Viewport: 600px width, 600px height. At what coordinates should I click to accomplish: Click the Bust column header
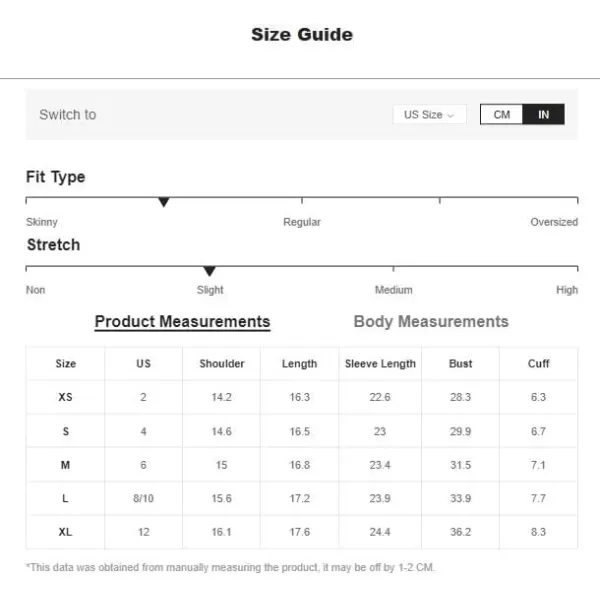[460, 364]
